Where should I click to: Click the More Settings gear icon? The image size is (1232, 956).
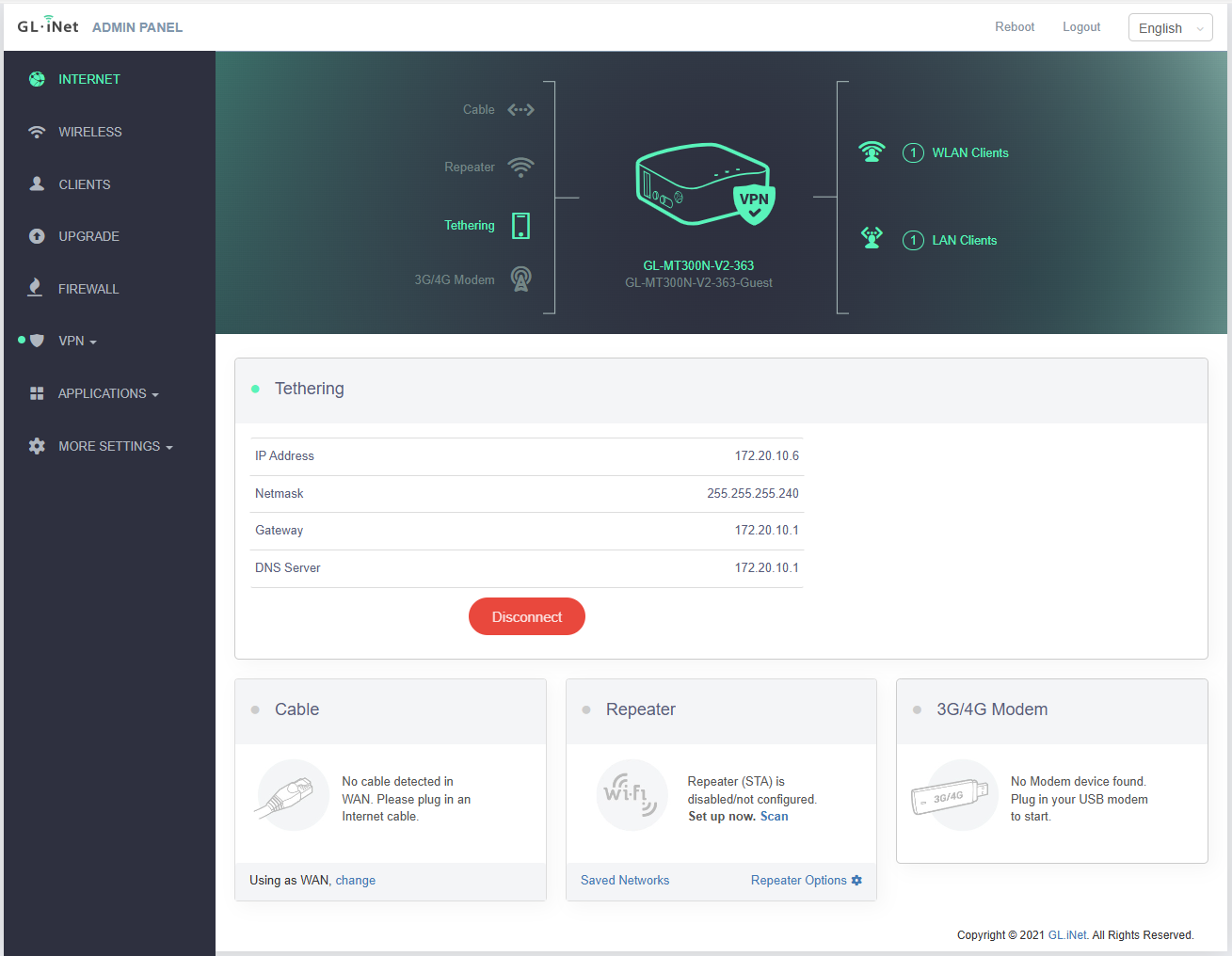[37, 446]
